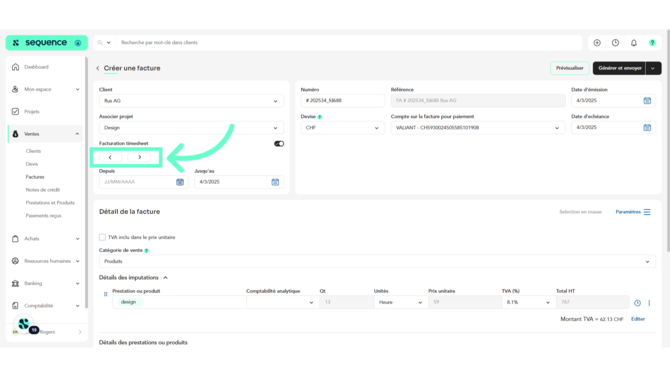The image size is (670, 377).
Task: Open the Dashboard home icon
Action: tap(15, 67)
